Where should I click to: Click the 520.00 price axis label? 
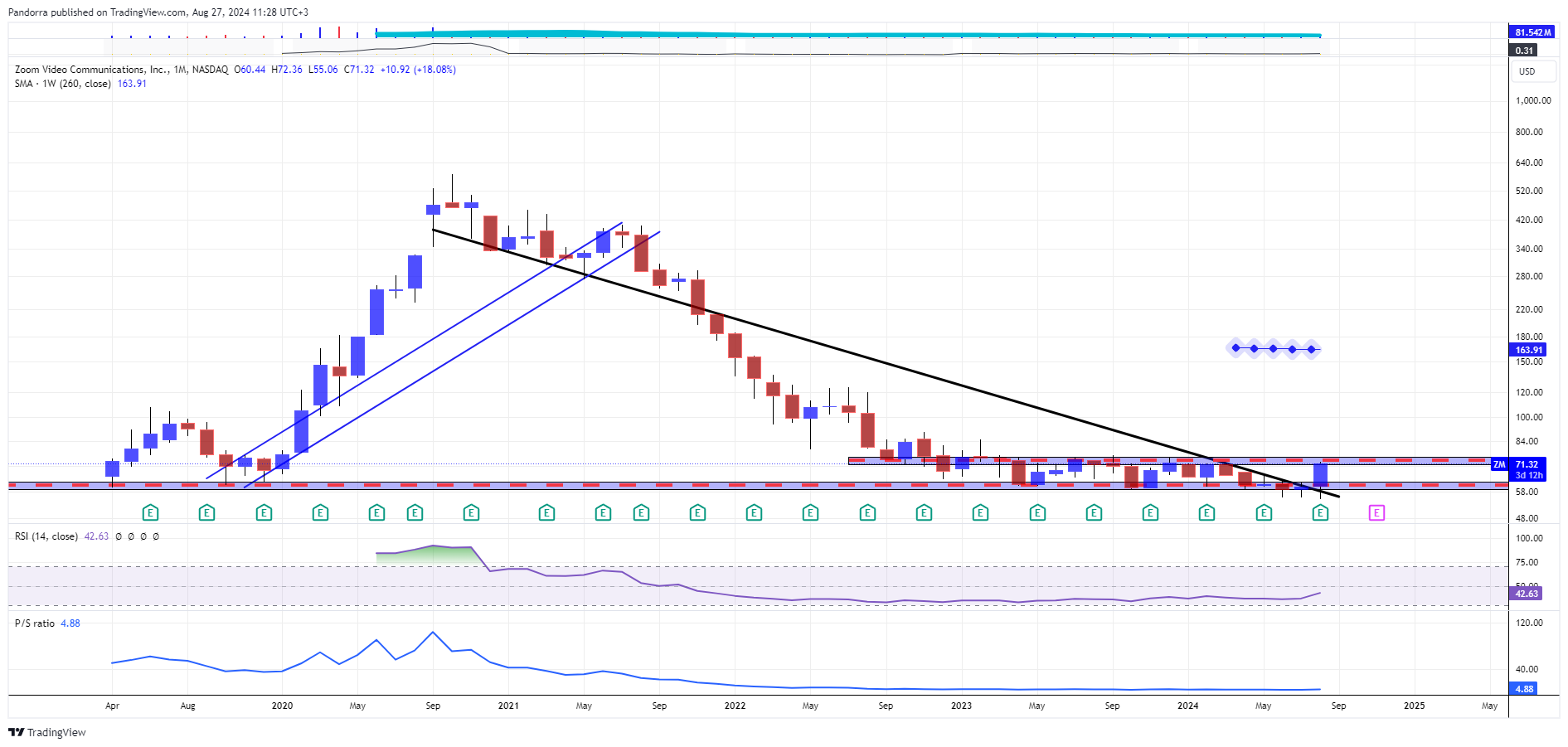1529,191
